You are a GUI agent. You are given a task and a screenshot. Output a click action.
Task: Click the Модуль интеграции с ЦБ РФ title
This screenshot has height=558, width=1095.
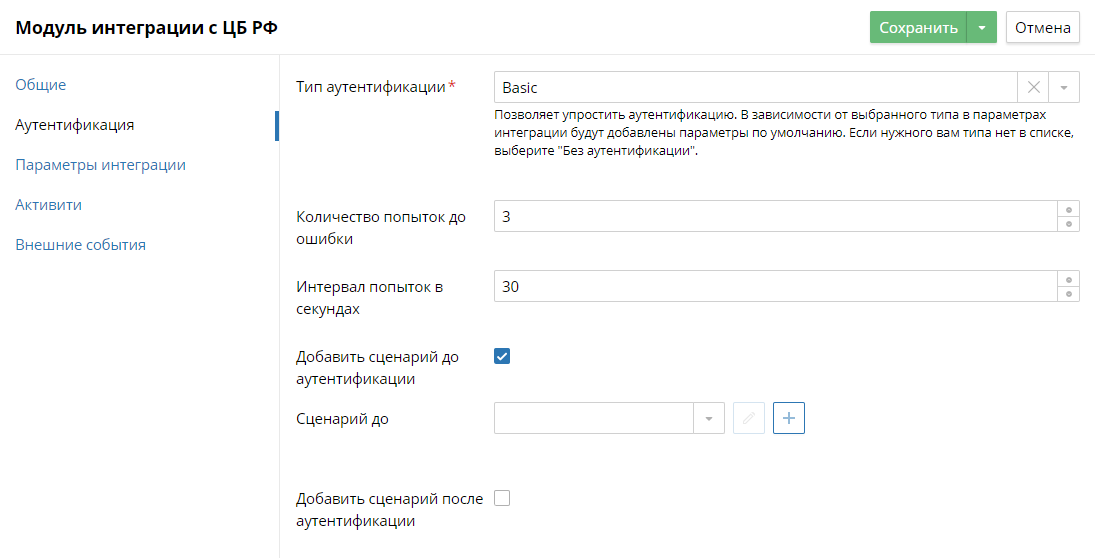147,28
